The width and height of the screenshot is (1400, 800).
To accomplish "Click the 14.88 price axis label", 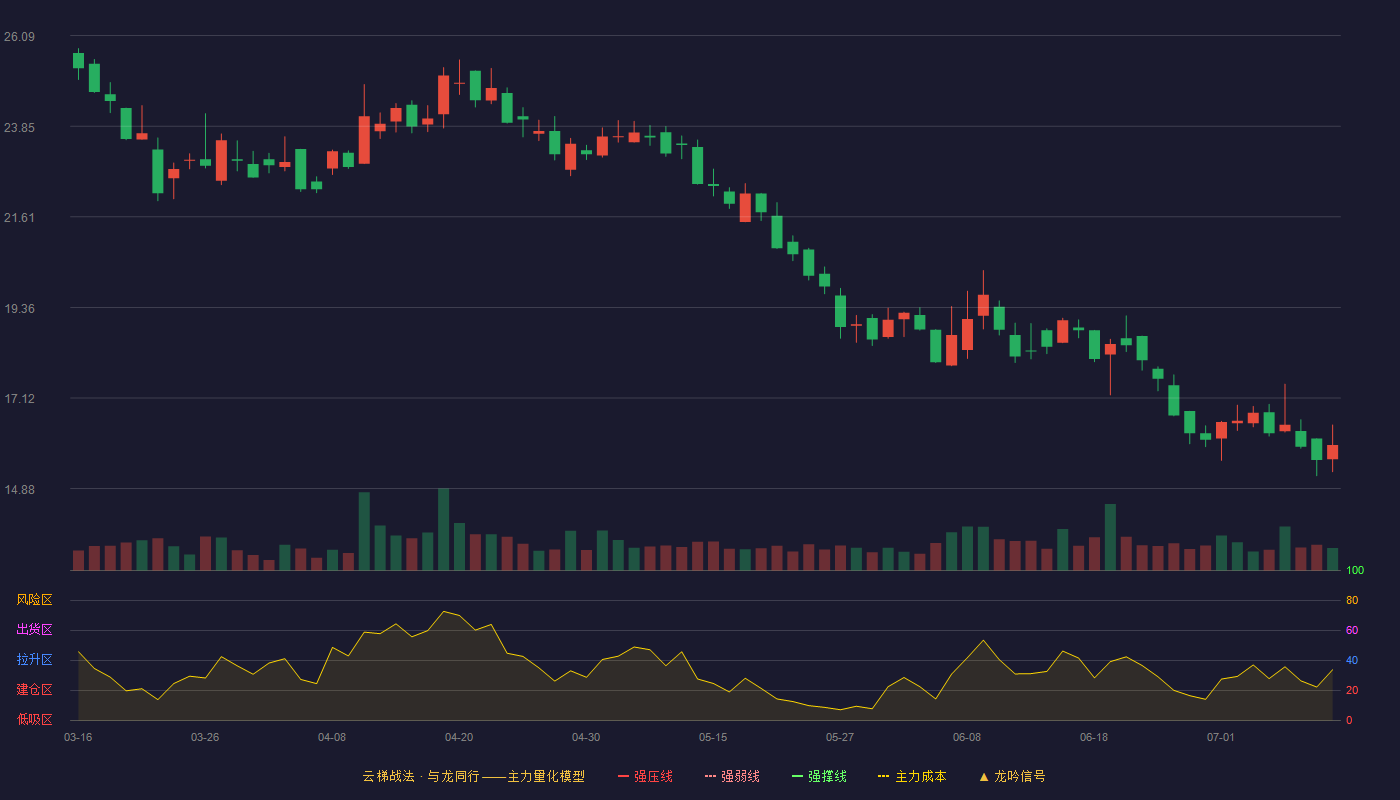I will [19, 490].
